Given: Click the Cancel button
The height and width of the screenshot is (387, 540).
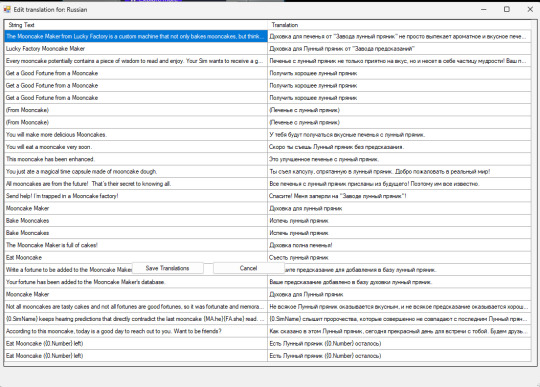Looking at the screenshot, I should coord(248,268).
